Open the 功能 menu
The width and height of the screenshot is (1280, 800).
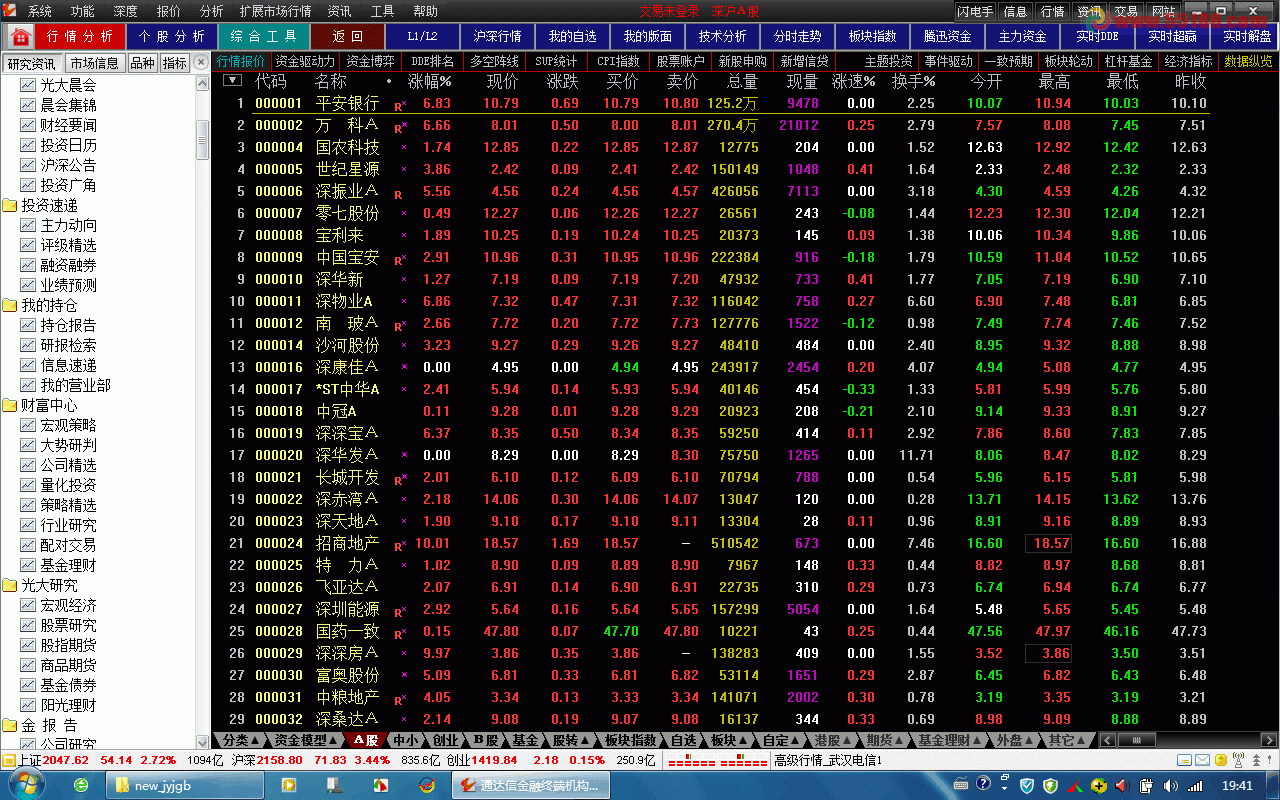point(83,12)
